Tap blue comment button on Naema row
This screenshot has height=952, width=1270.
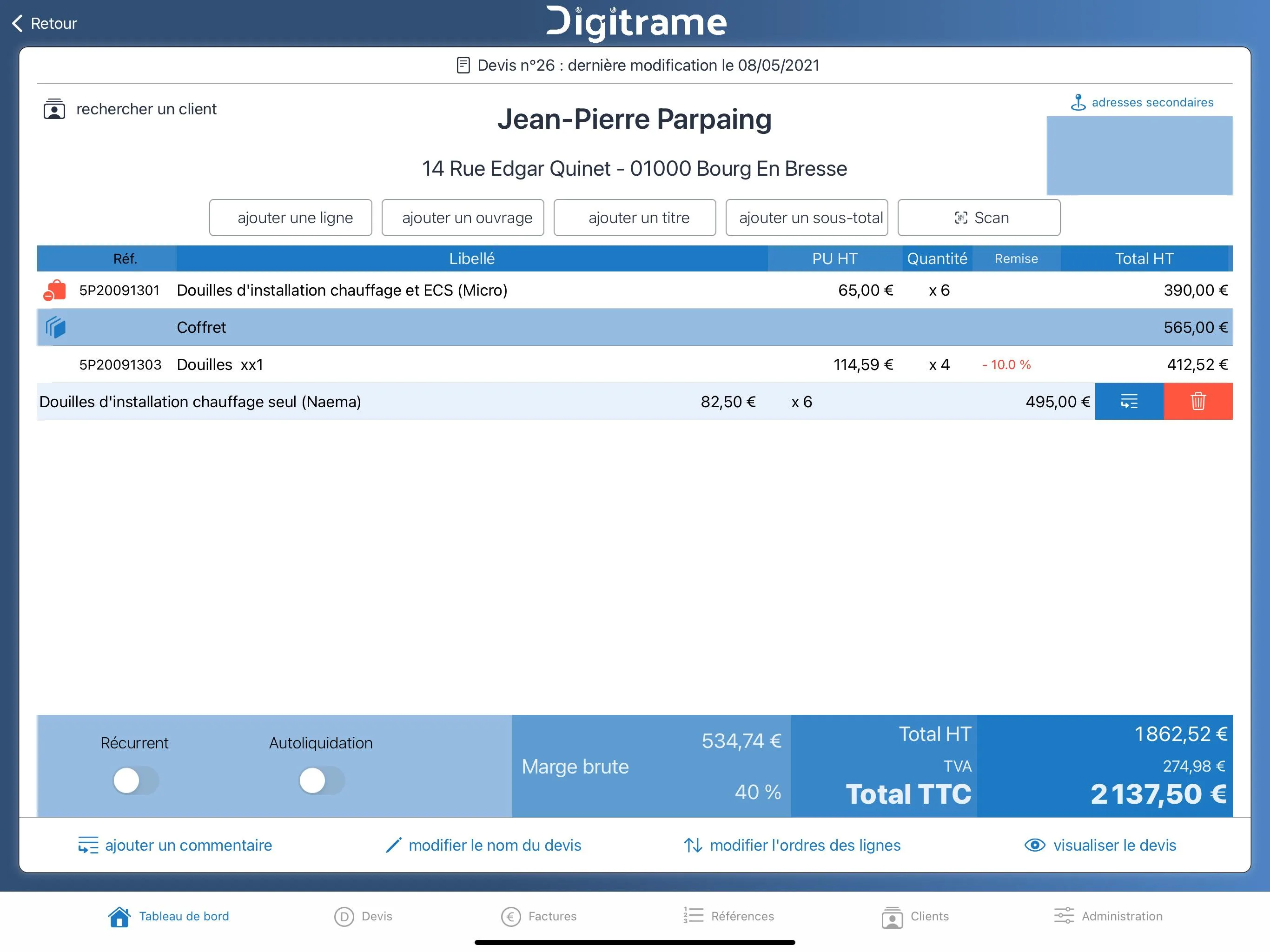(x=1129, y=401)
